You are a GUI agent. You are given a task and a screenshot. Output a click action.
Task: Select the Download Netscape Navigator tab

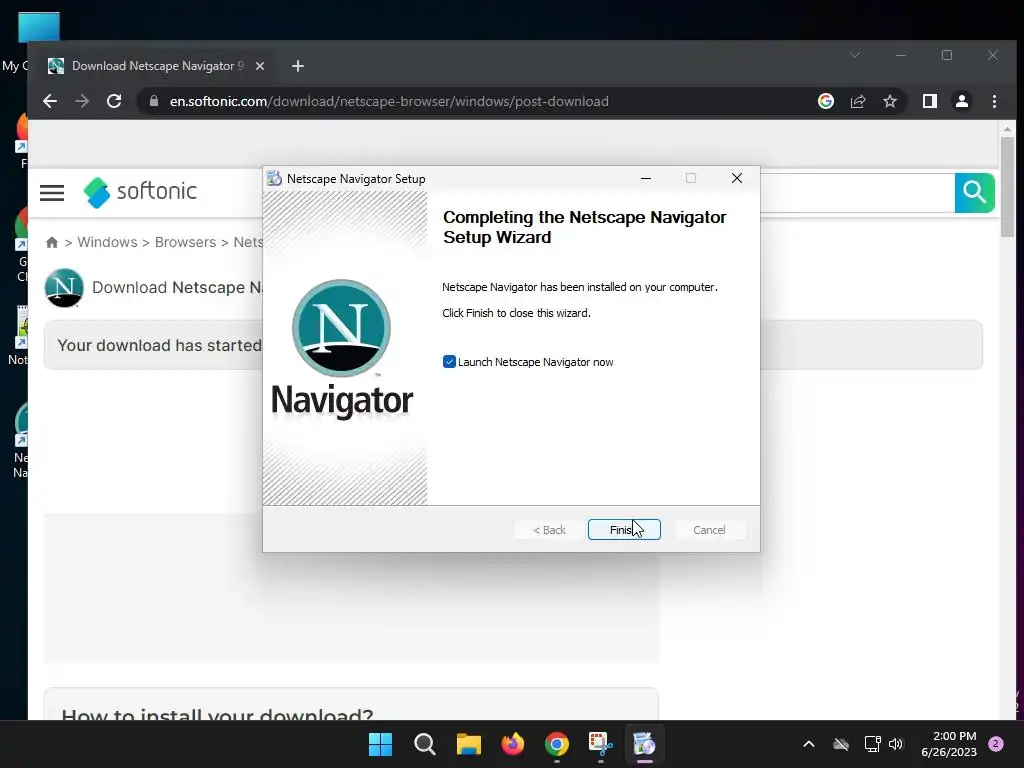(x=157, y=66)
